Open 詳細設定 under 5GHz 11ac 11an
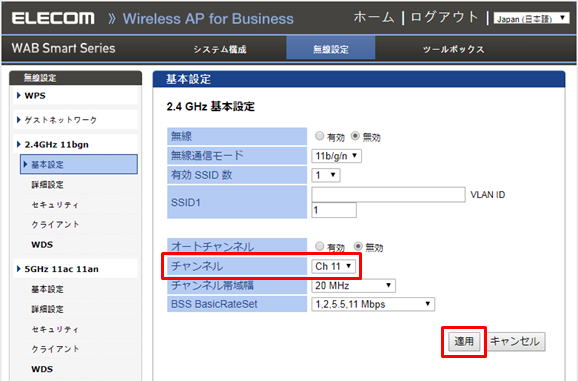Viewport: 578px width, 381px height. coord(48,309)
